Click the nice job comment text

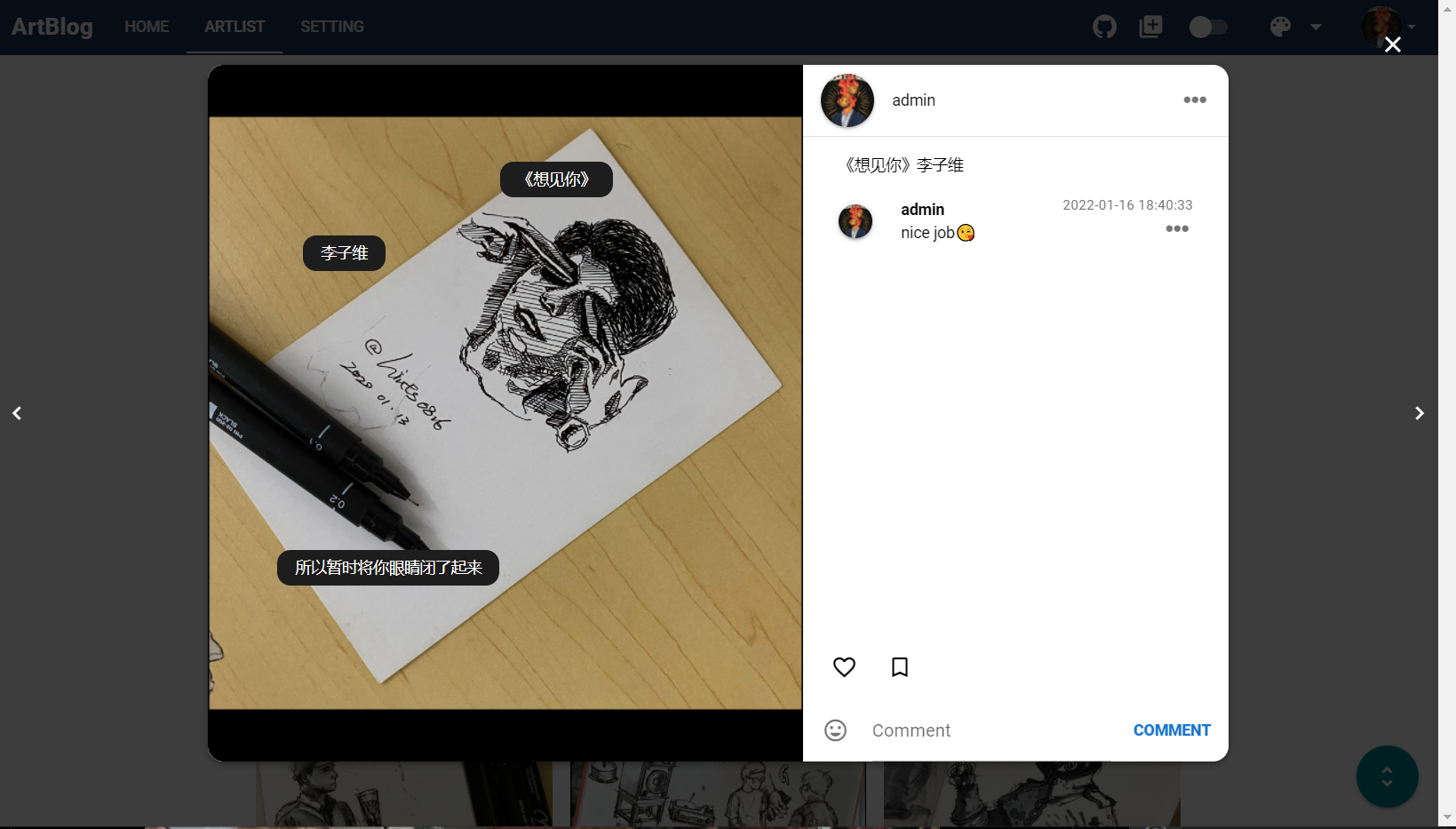[937, 233]
